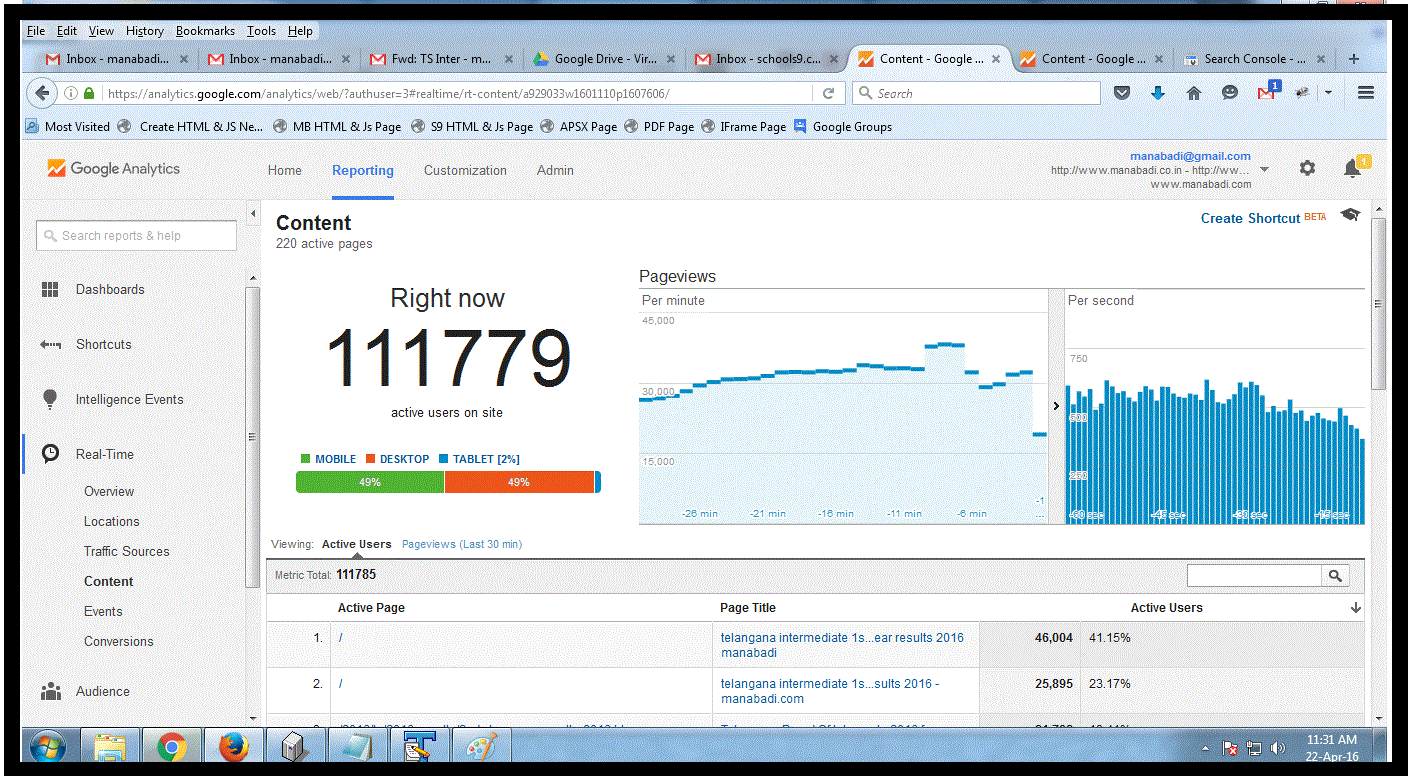Click the graduation cap education icon
The width and height of the screenshot is (1408, 776).
[1350, 215]
